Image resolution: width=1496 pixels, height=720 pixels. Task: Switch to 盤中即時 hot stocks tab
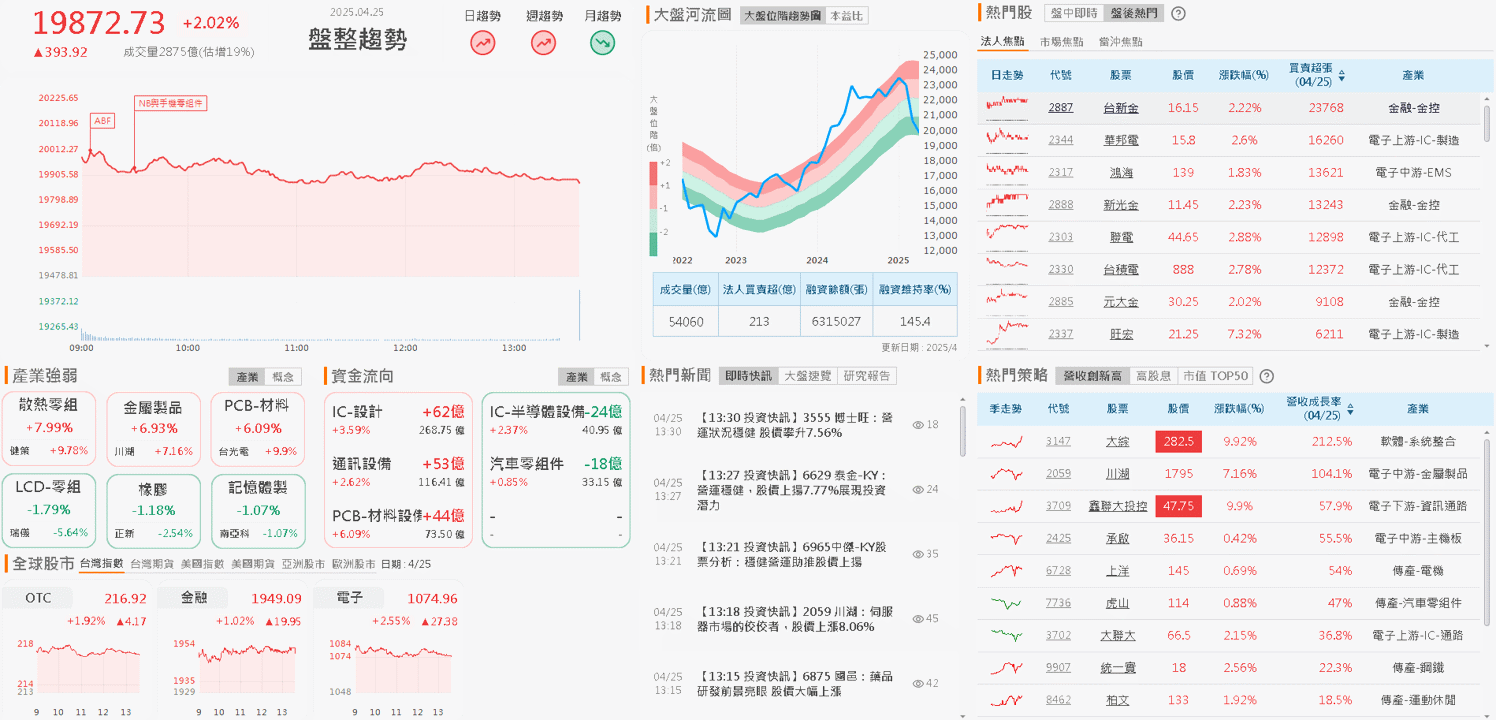[x=1074, y=13]
